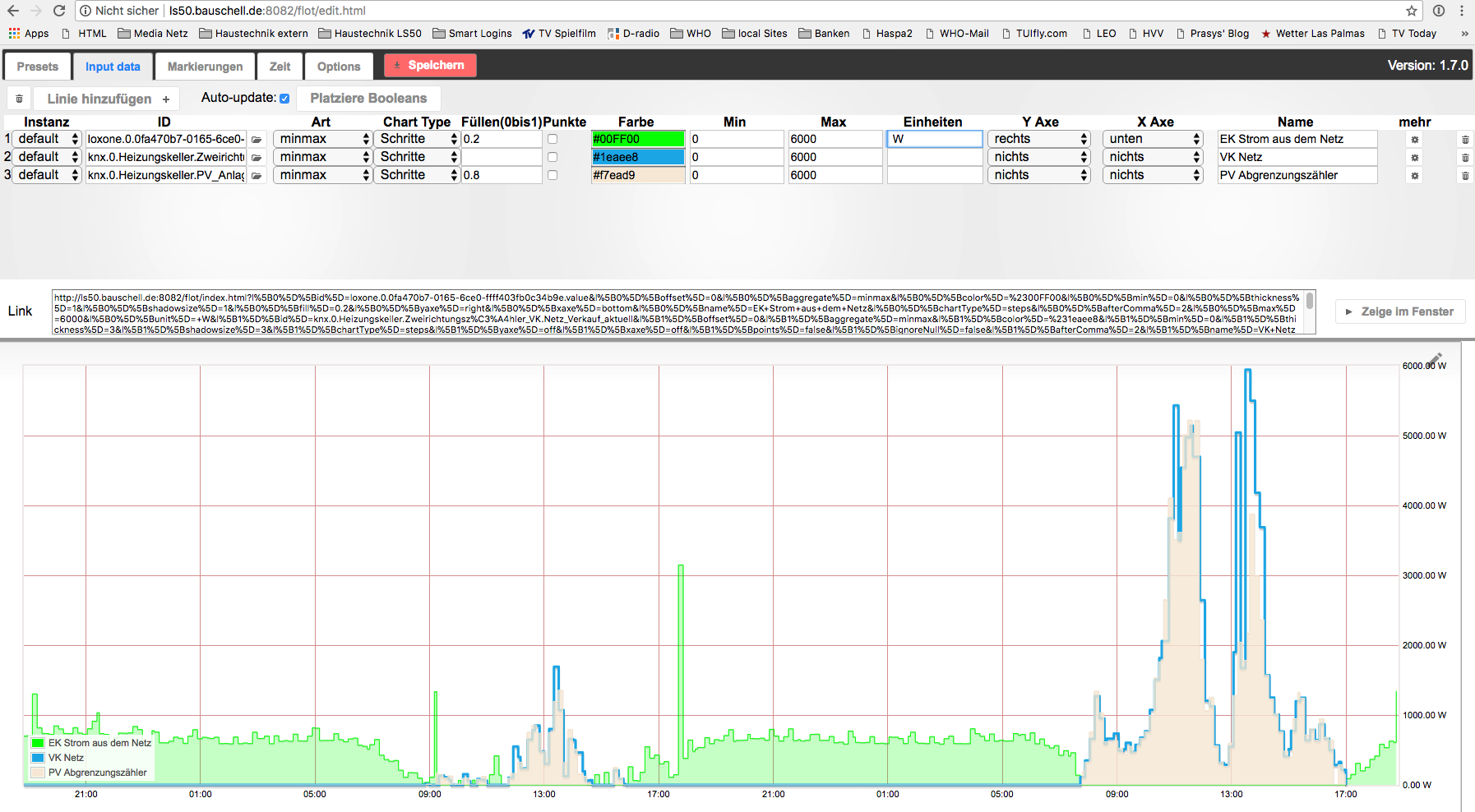Open Art minmax dropdown for row 3
This screenshot has height=812, width=1475.
pyautogui.click(x=323, y=175)
